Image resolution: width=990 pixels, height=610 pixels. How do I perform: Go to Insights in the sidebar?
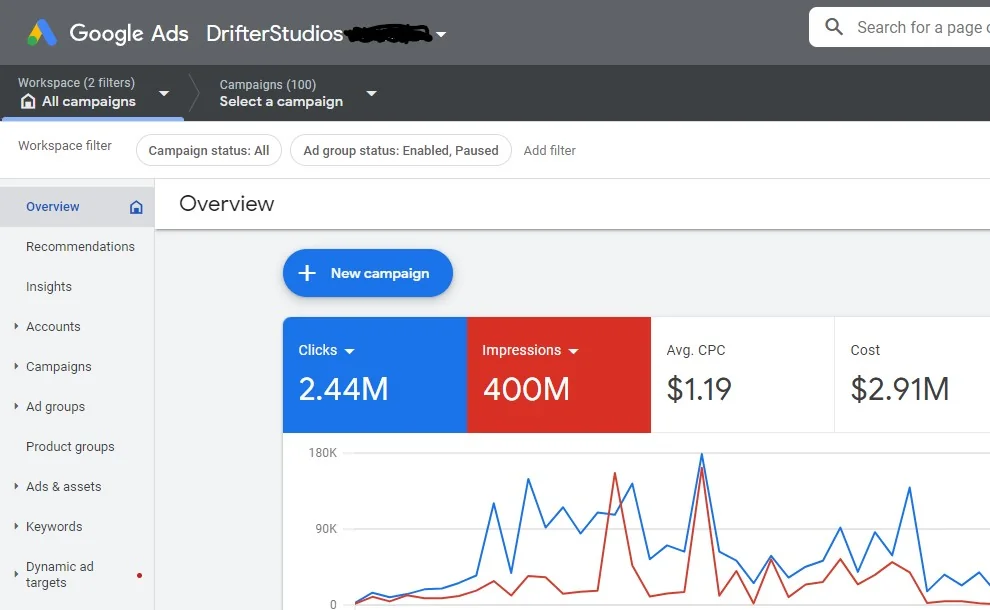(49, 287)
